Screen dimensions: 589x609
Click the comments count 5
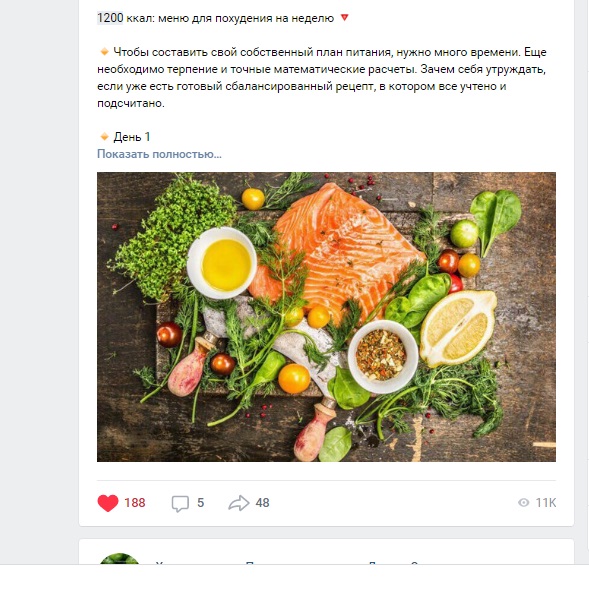tap(200, 503)
